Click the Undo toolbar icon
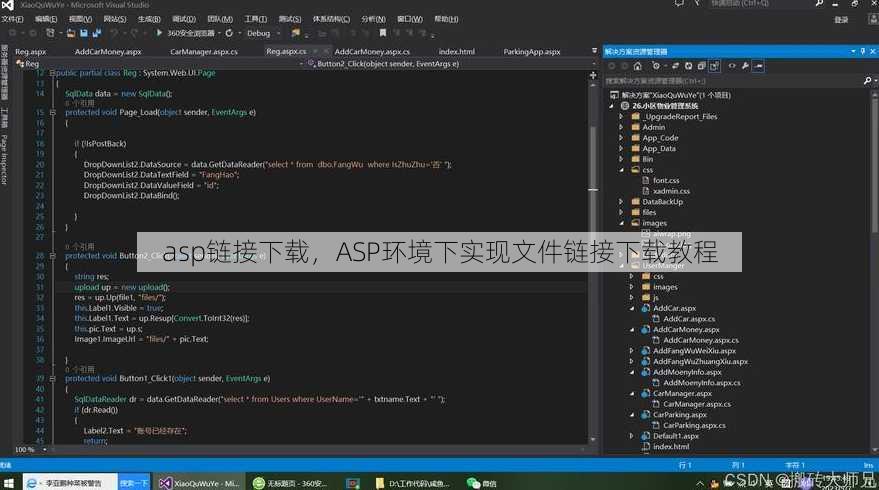 [114, 33]
